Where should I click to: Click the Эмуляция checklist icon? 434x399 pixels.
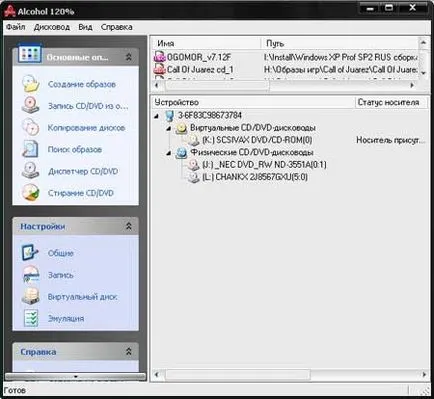[31, 318]
